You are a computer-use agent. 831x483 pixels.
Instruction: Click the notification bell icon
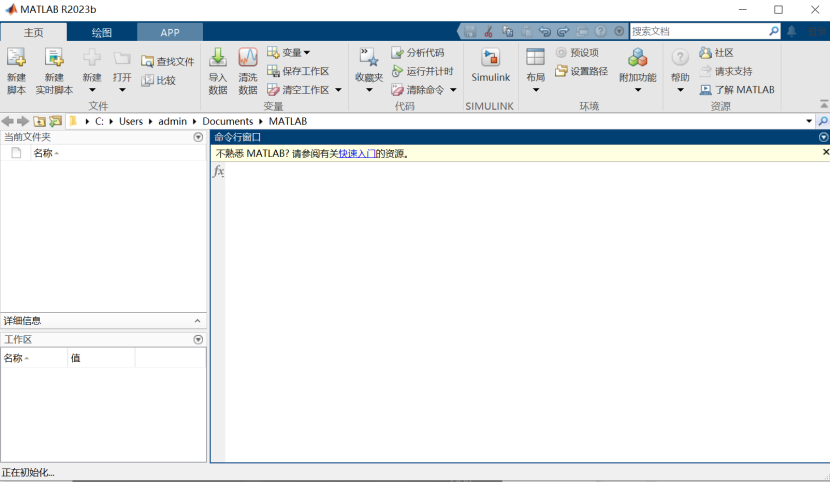click(x=792, y=31)
